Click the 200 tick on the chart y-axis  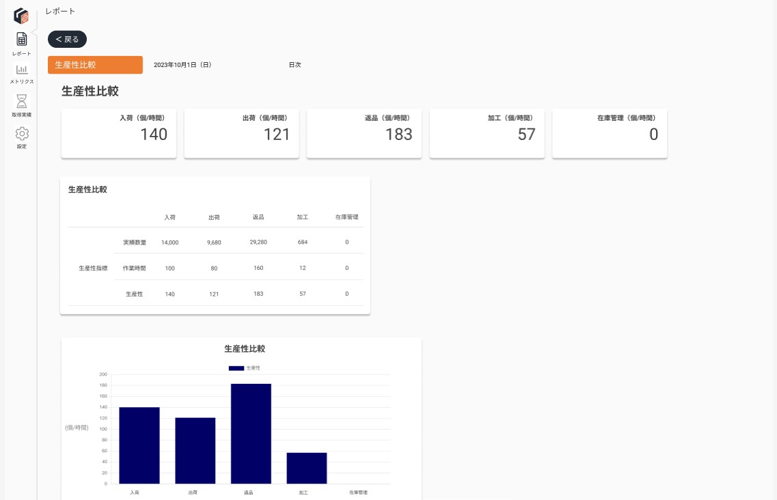103,374
